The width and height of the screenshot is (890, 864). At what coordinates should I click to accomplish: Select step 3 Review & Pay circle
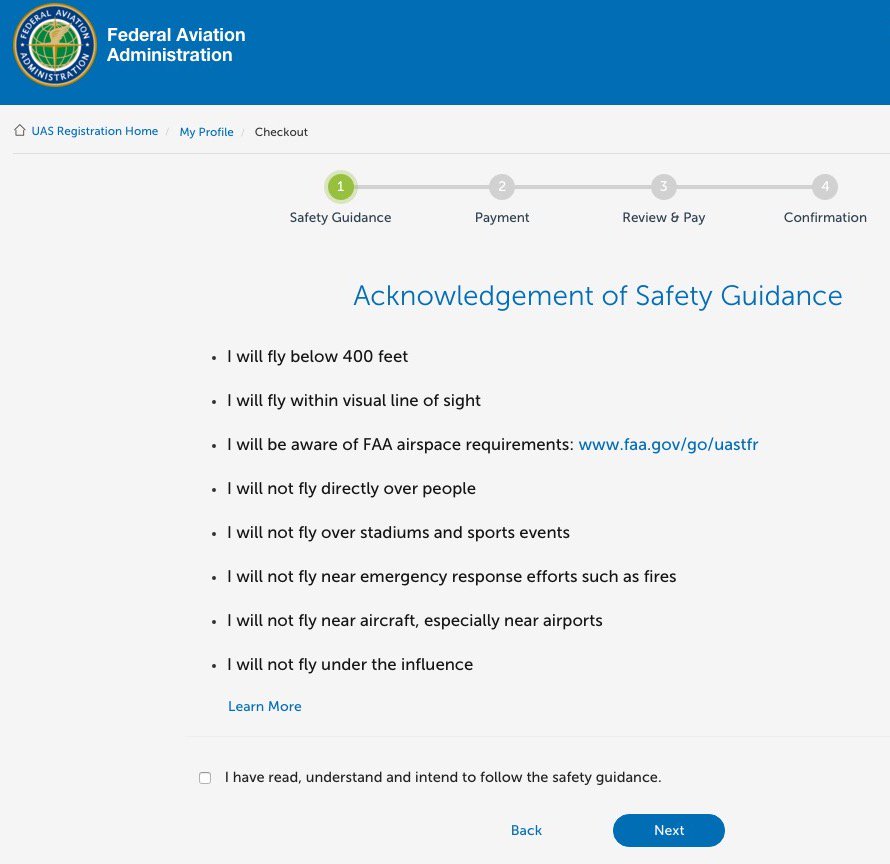point(664,186)
